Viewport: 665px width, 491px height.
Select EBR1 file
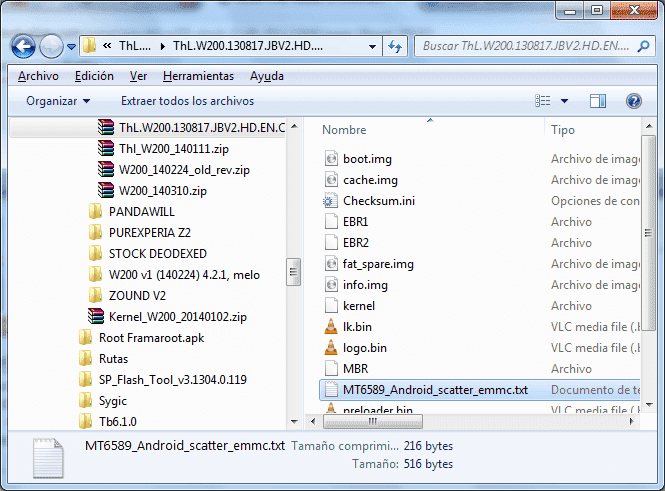click(346, 222)
